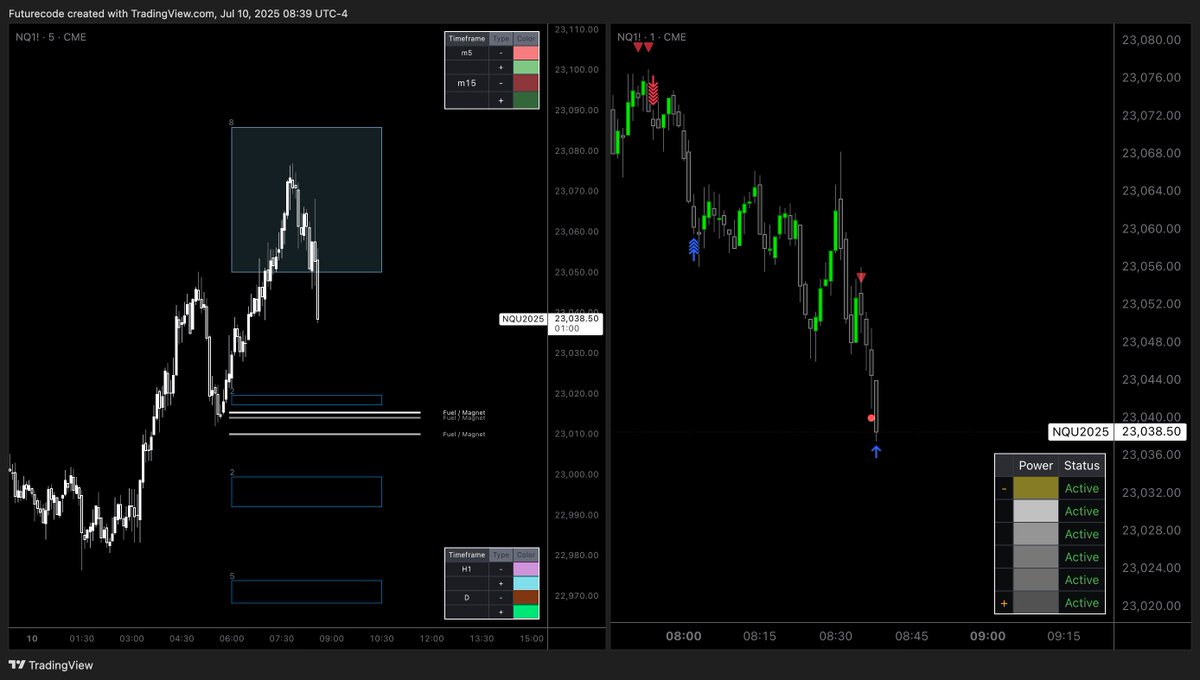
Task: Click the 22,990.00 price axis label
Action: click(x=577, y=515)
